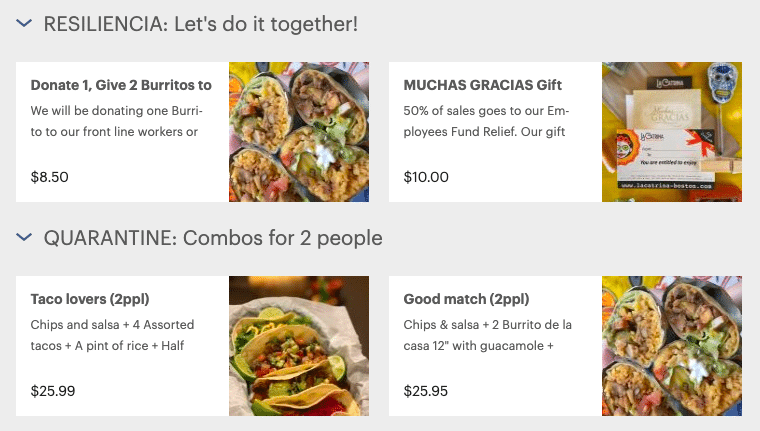760x431 pixels.
Task: Click the tacos photo on Taco lovers card
Action: click(x=299, y=346)
